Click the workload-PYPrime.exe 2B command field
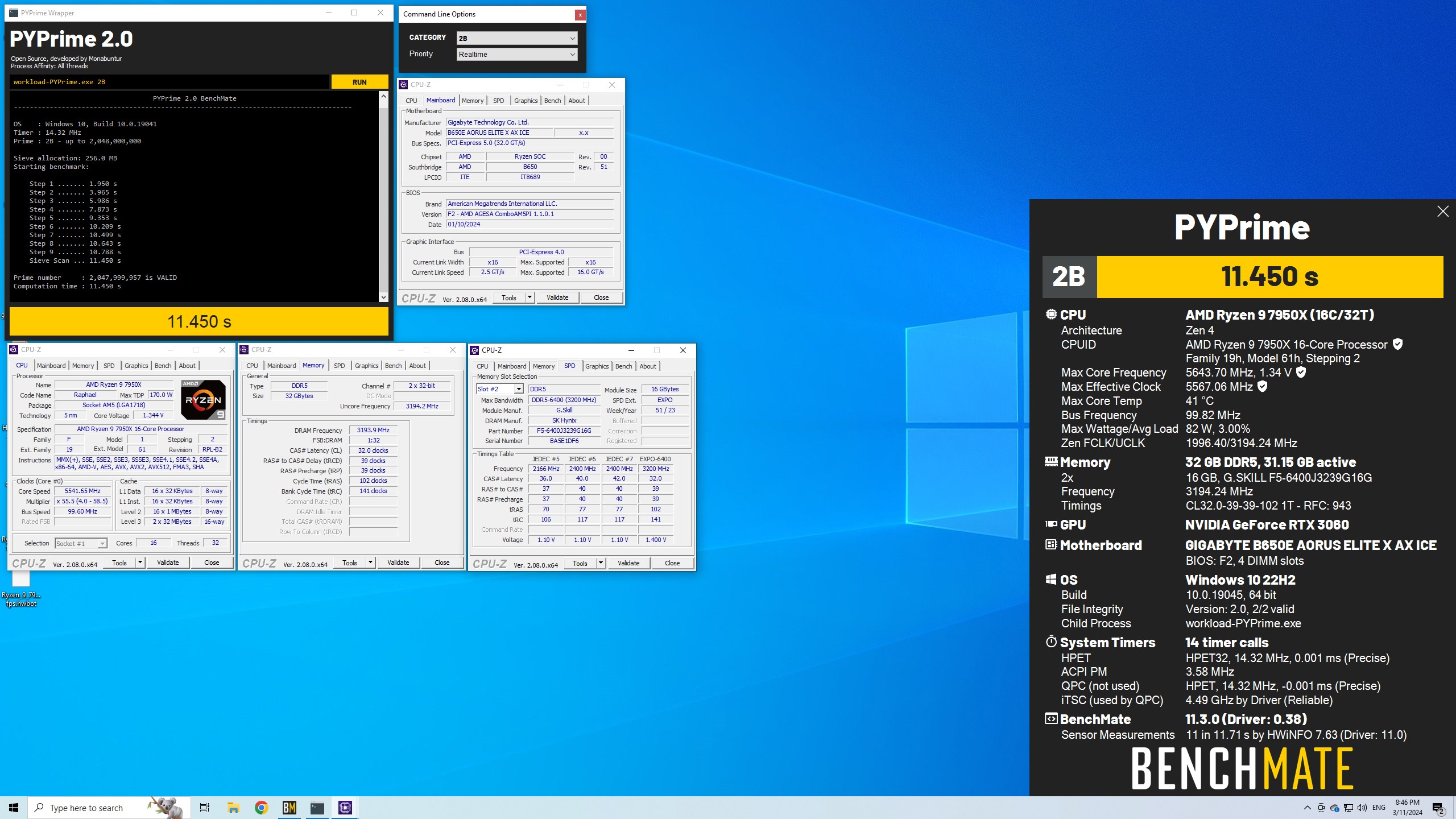The height and width of the screenshot is (819, 1456). click(169, 82)
